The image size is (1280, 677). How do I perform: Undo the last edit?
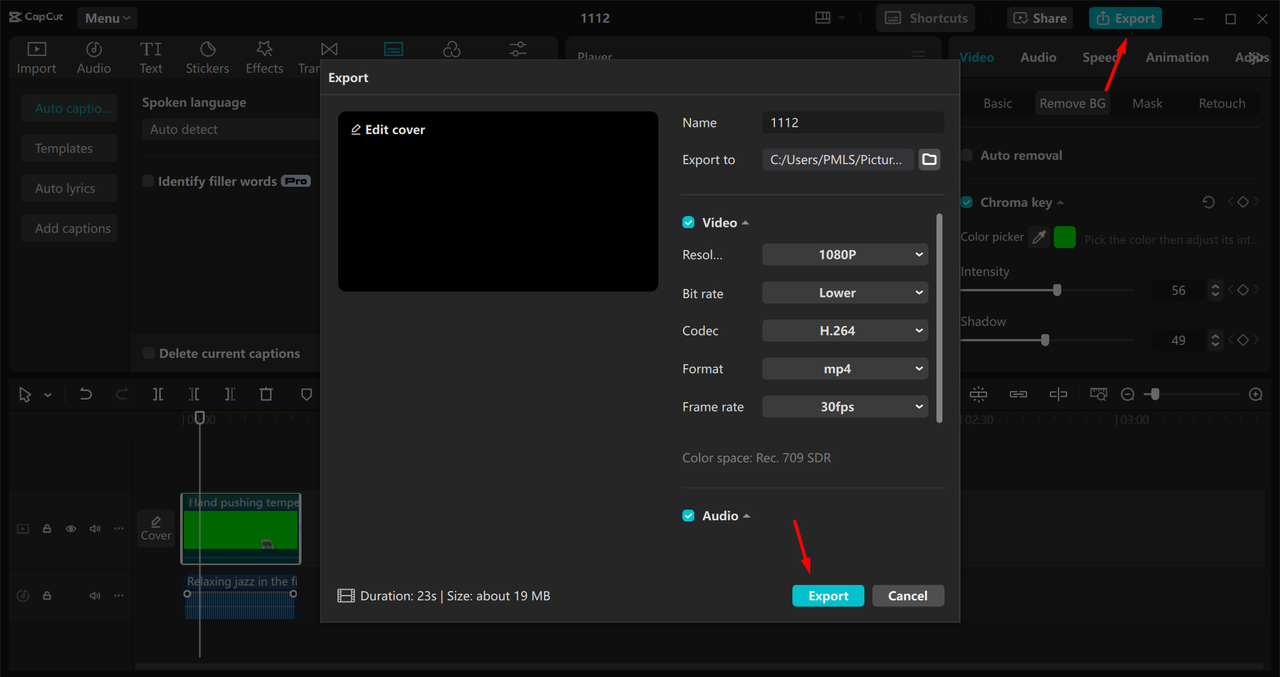(x=86, y=395)
